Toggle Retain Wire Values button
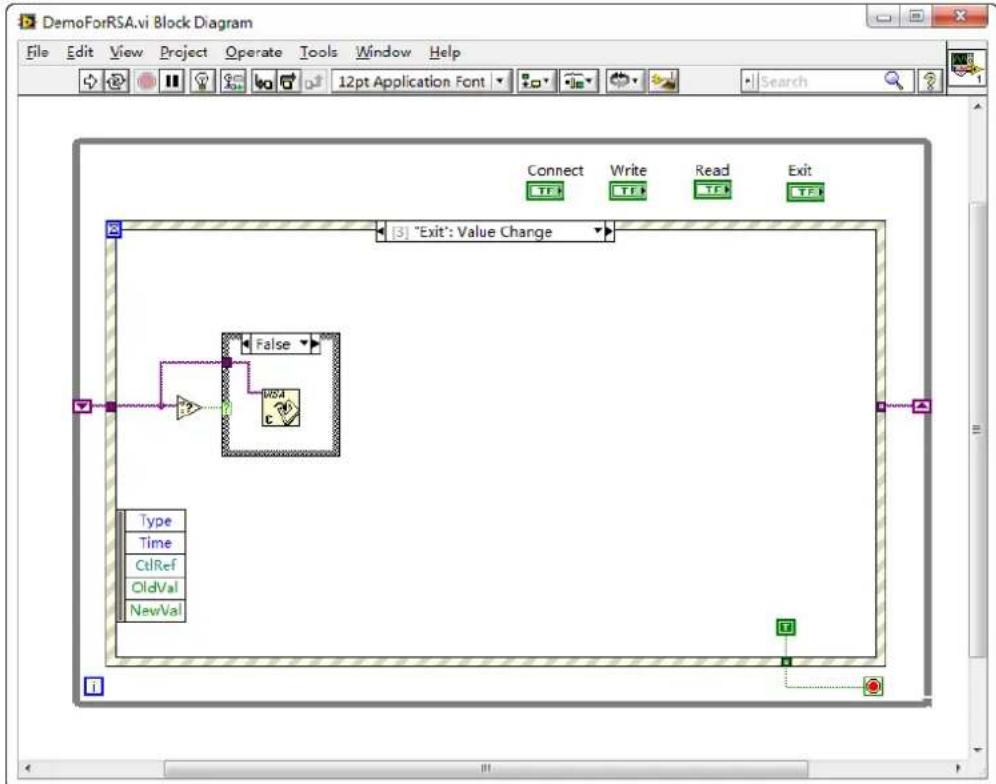This screenshot has width=996, height=784. point(233,81)
